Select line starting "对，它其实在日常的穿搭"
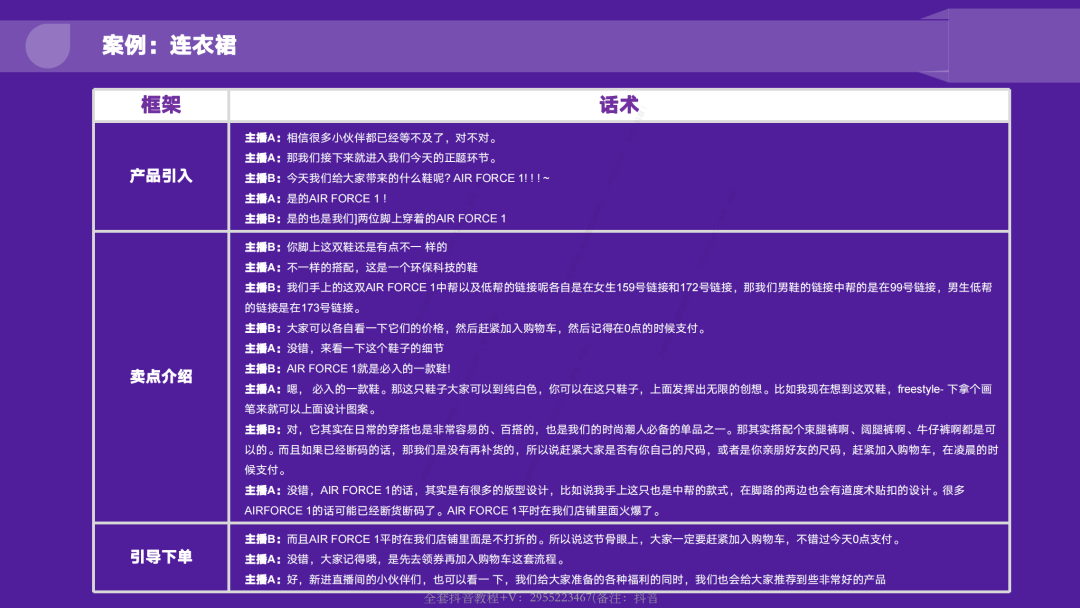 [620, 430]
